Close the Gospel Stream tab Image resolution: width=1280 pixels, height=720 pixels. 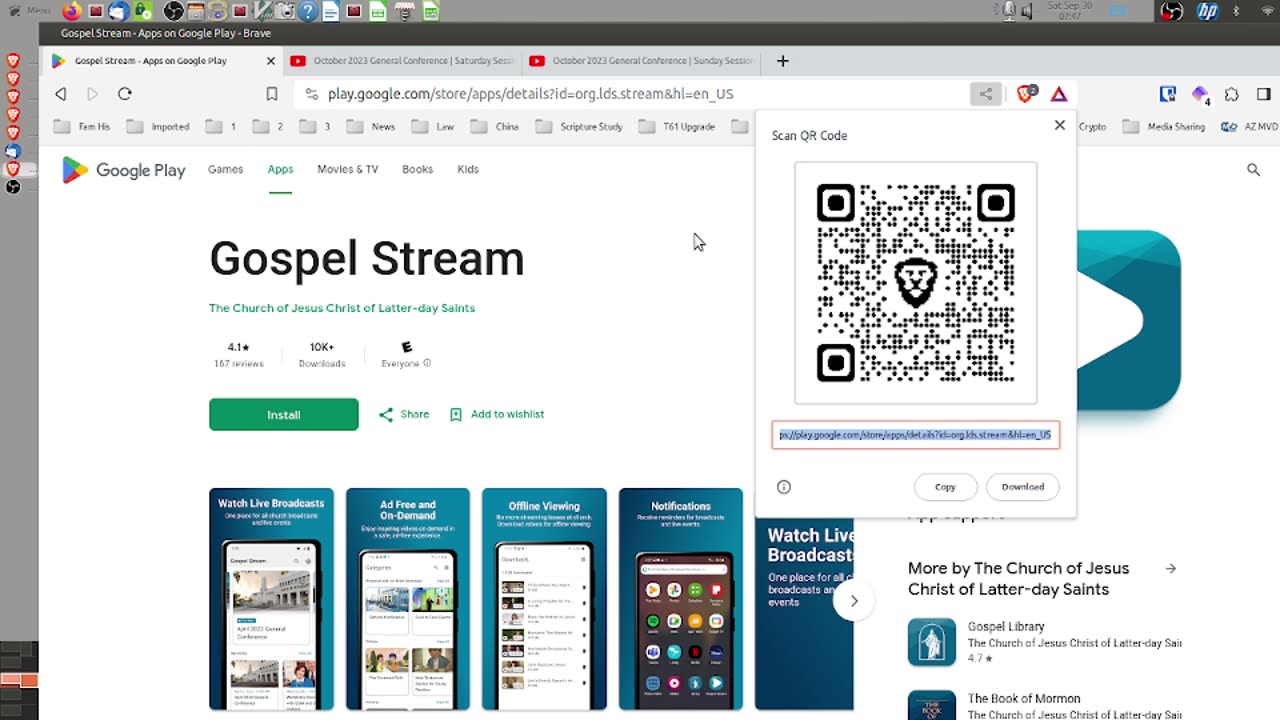click(x=270, y=61)
